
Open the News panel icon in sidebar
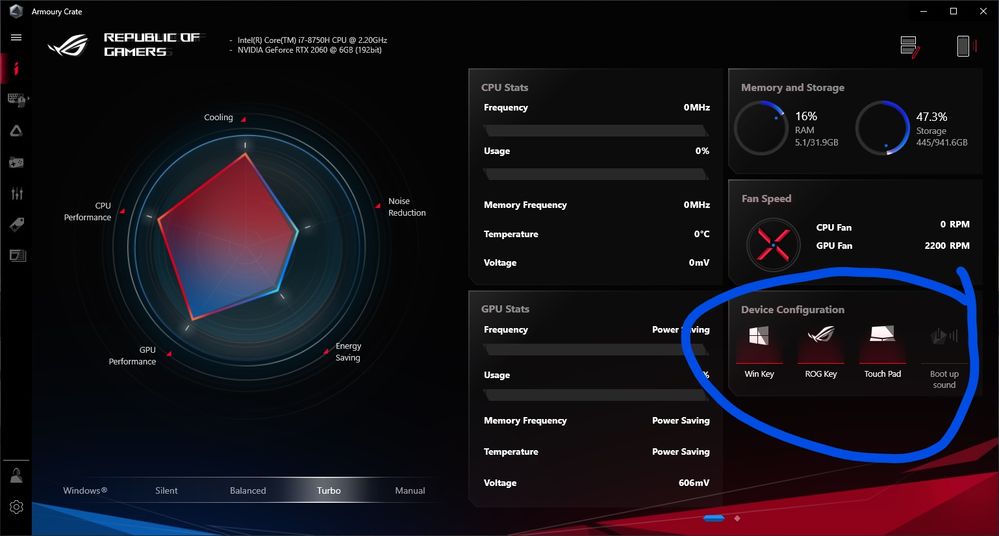tap(16, 256)
